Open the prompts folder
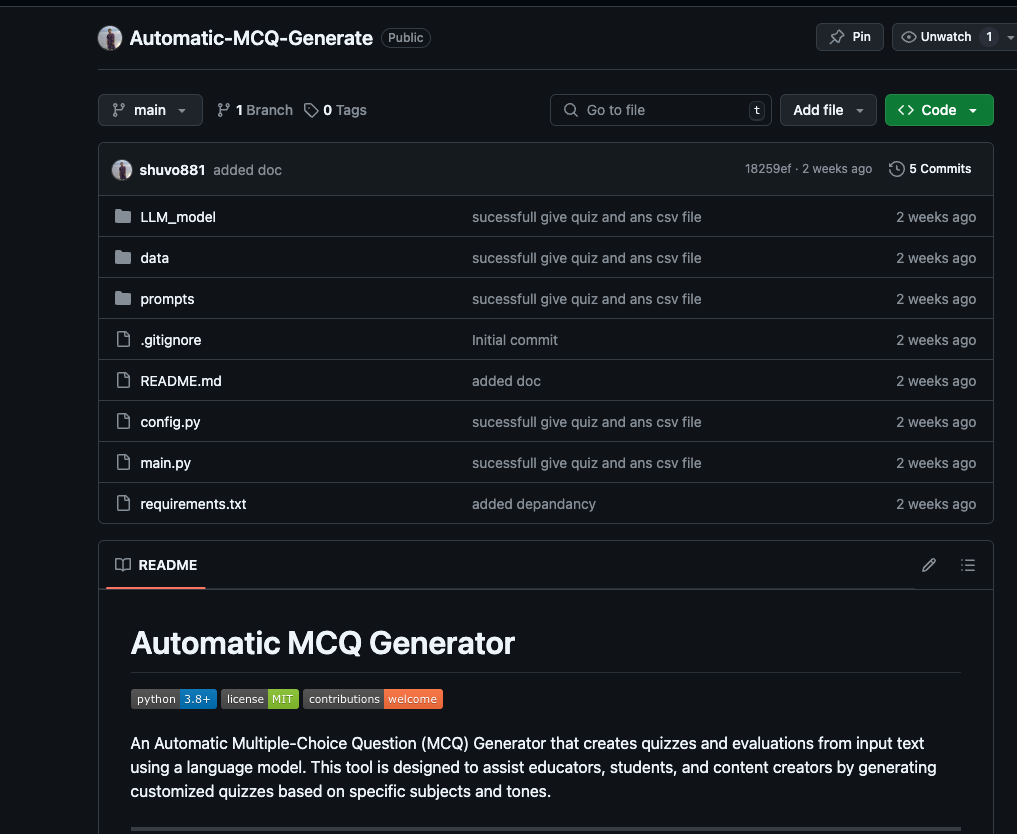The image size is (1017, 834). pos(167,299)
